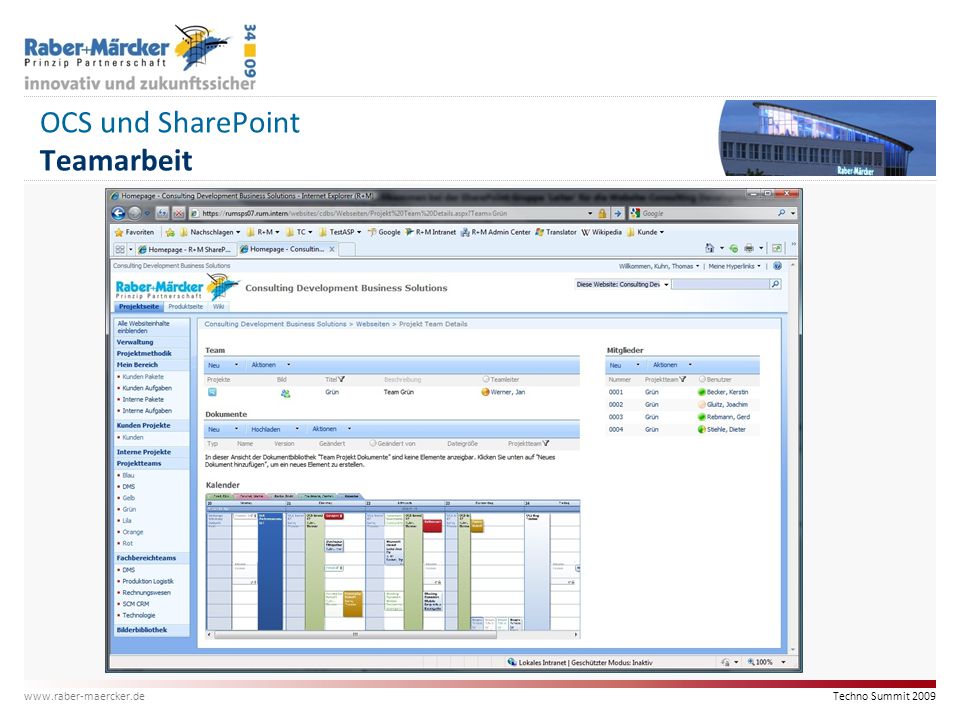
Task: Open the Kunde favorites folder dropdown
Action: click(x=646, y=232)
